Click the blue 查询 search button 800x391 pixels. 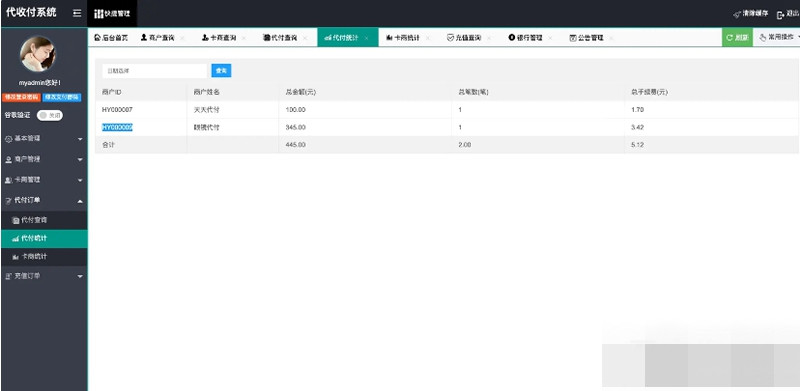pyautogui.click(x=221, y=71)
